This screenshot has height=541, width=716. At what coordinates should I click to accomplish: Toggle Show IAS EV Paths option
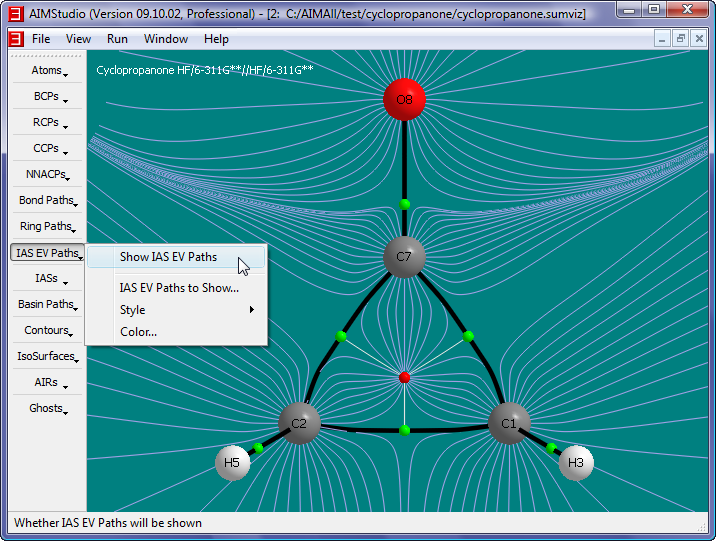click(x=168, y=257)
